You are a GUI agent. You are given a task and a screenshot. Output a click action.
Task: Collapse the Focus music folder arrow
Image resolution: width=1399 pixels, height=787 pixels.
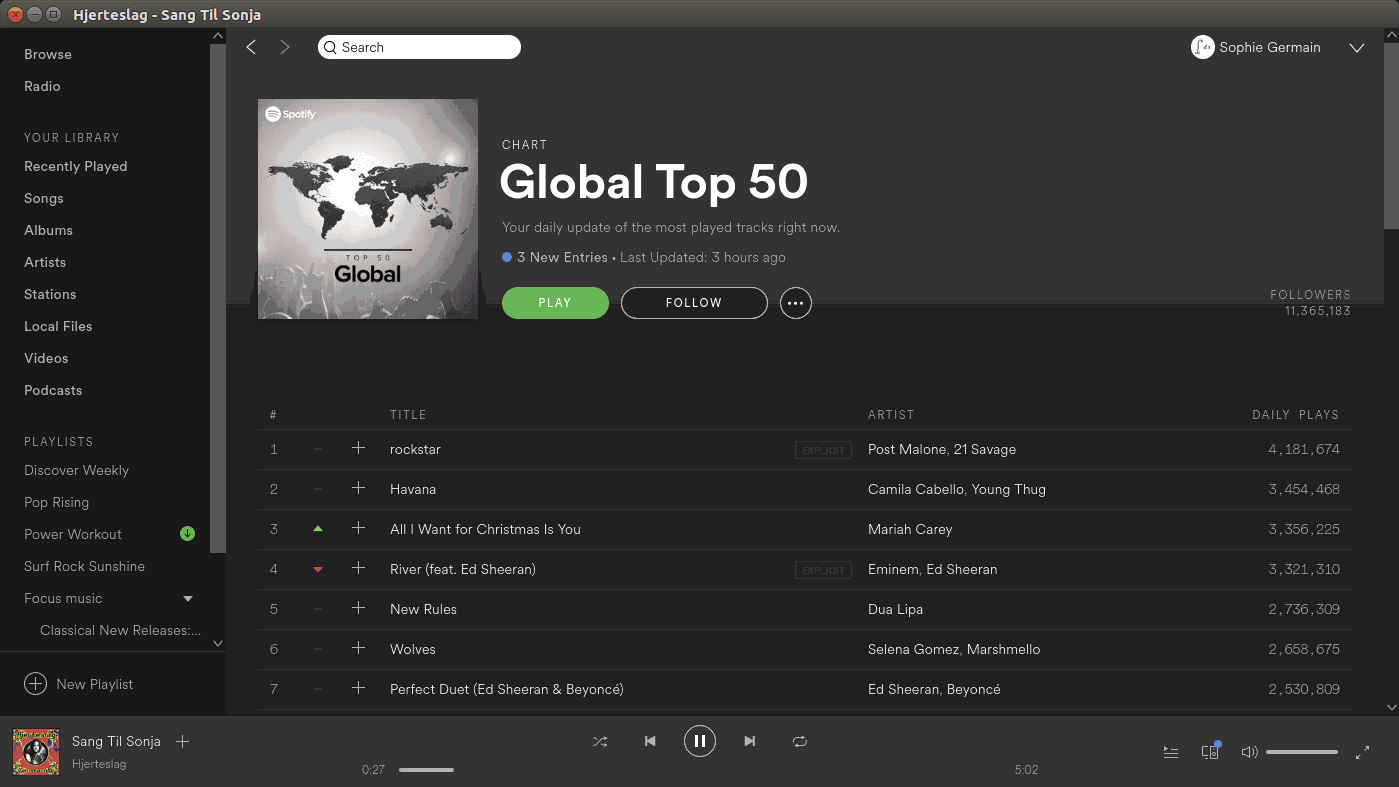click(188, 599)
